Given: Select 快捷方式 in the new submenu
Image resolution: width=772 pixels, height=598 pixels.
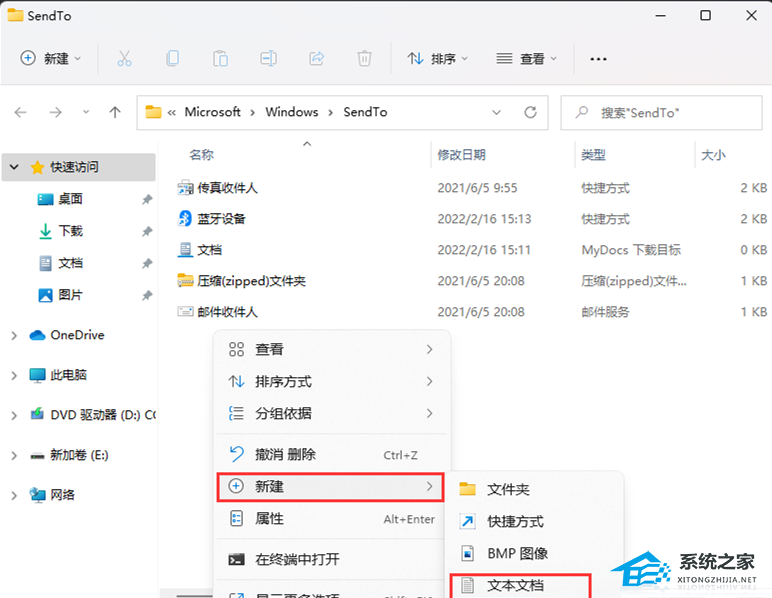Looking at the screenshot, I should 515,521.
